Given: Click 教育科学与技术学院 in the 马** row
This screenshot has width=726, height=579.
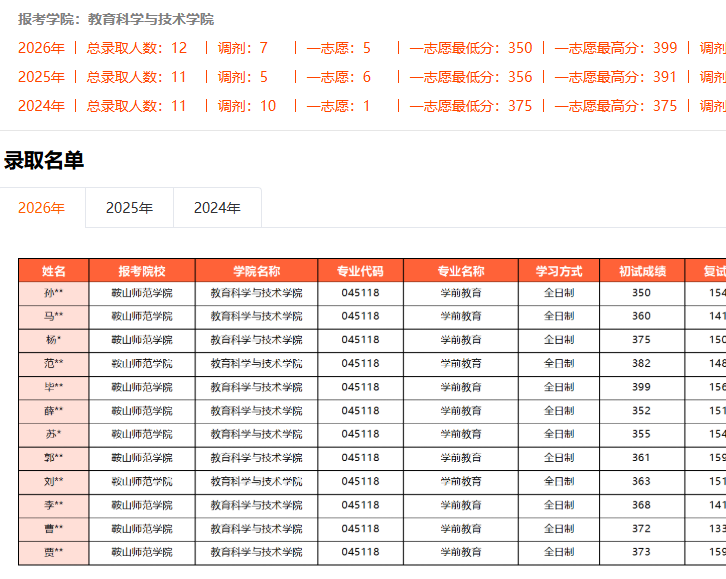Looking at the screenshot, I should coord(257,317).
